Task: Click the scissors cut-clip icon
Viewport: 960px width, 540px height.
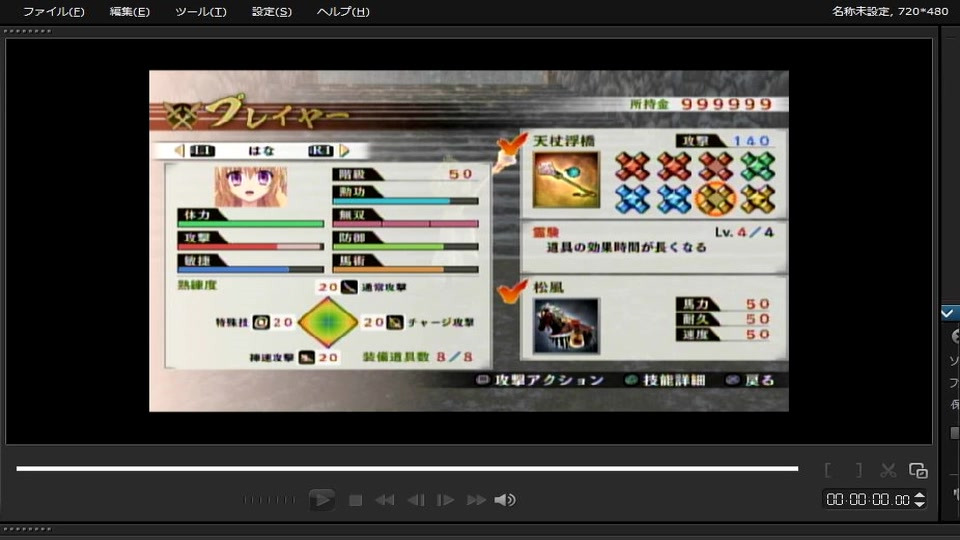Action: (888, 470)
